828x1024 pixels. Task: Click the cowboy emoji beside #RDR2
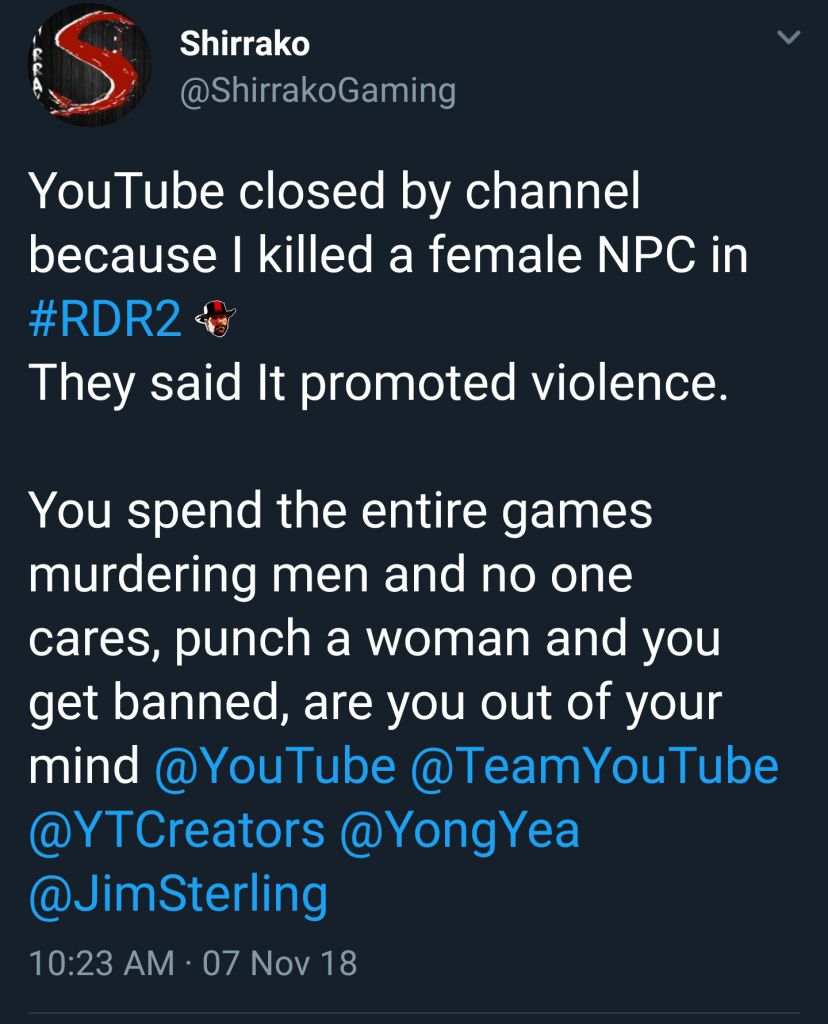point(216,319)
